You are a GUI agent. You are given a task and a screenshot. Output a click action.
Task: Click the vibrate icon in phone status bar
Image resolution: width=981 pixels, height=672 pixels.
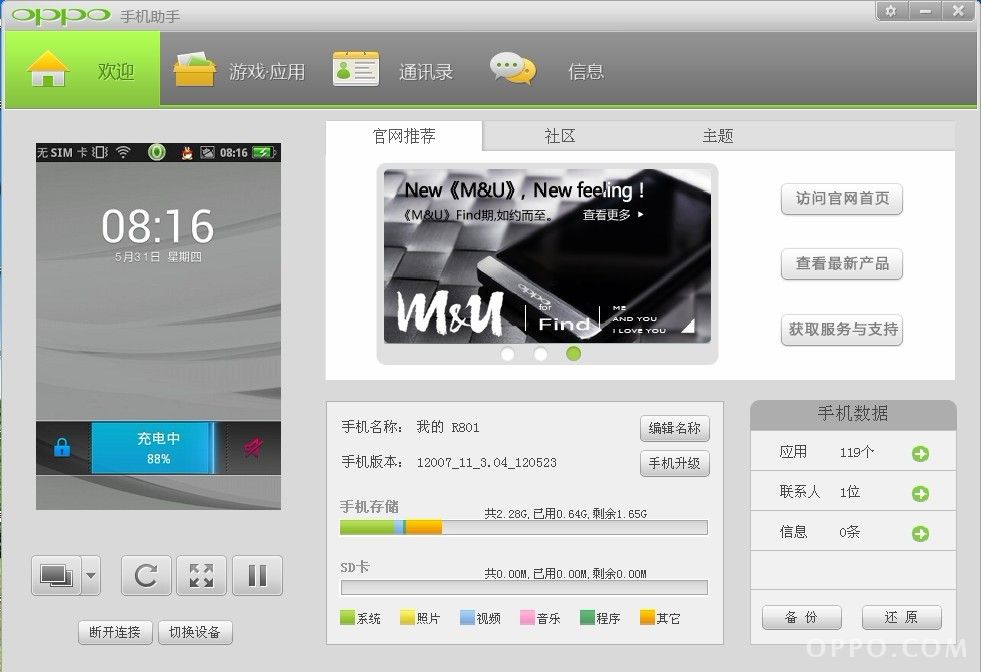[x=100, y=152]
